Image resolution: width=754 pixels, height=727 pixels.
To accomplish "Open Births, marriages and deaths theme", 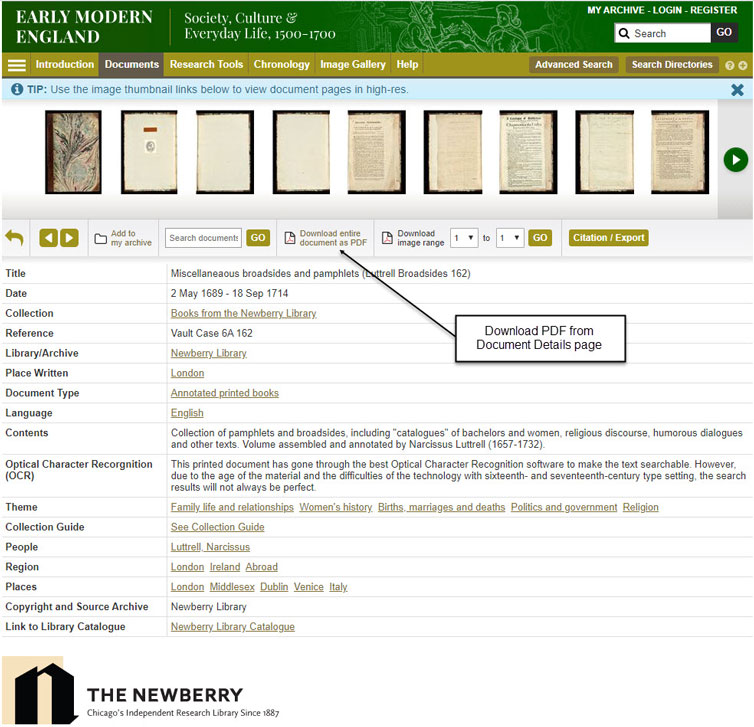I will point(441,507).
